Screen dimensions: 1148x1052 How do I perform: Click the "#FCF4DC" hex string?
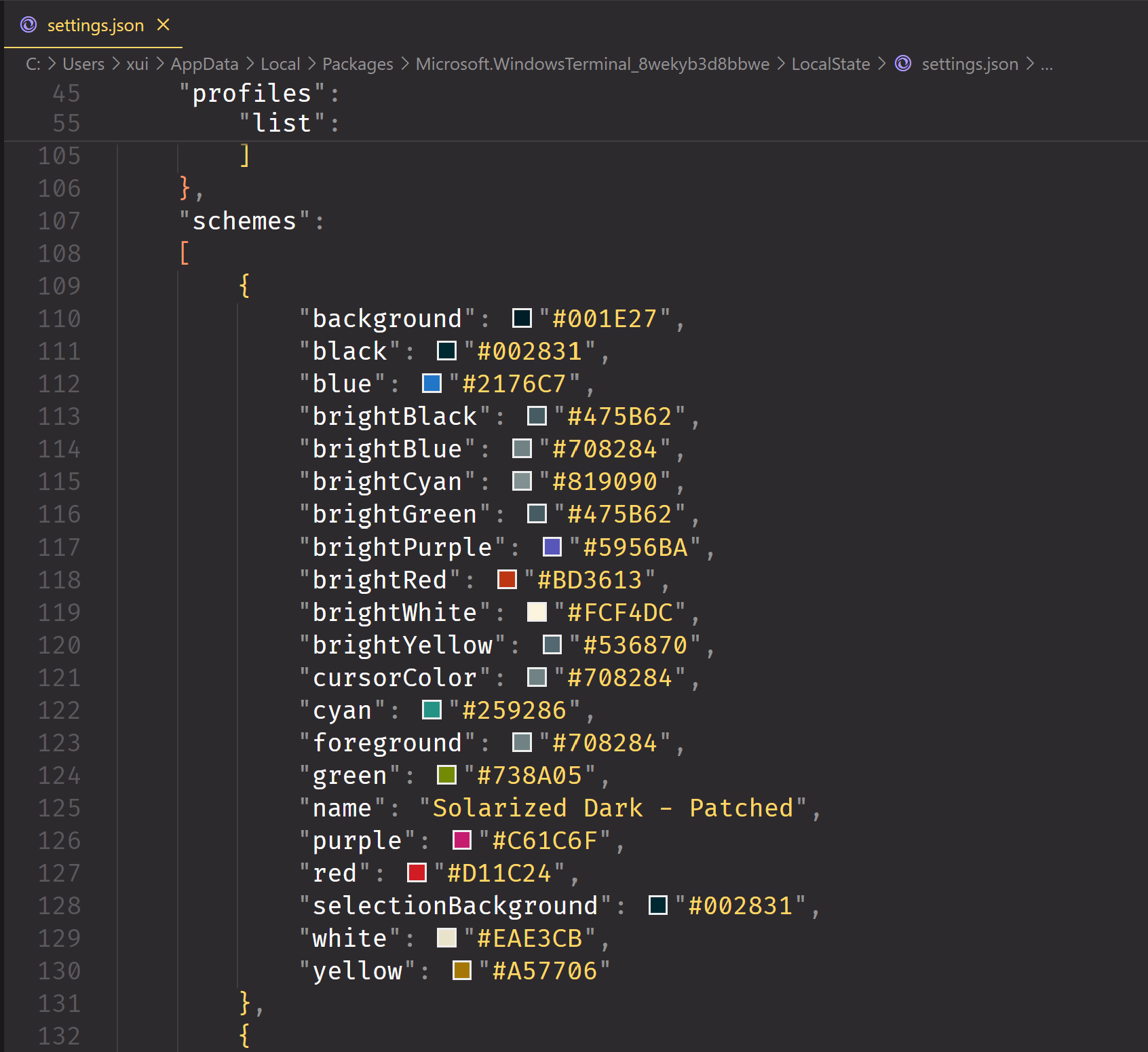pos(620,613)
